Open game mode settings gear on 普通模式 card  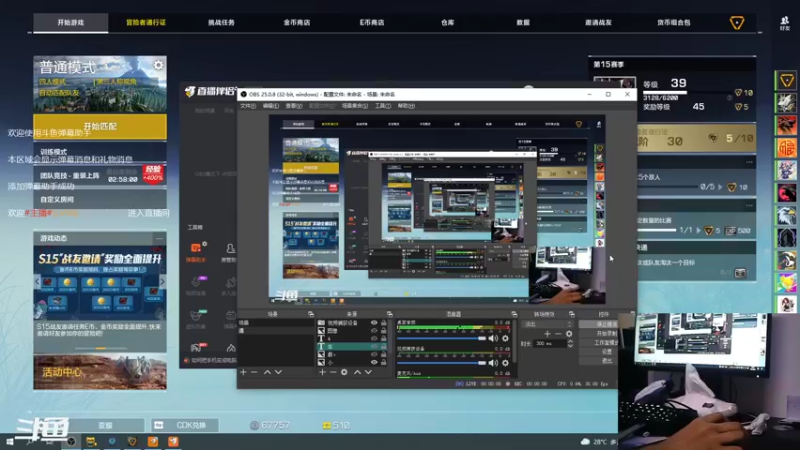coord(159,65)
